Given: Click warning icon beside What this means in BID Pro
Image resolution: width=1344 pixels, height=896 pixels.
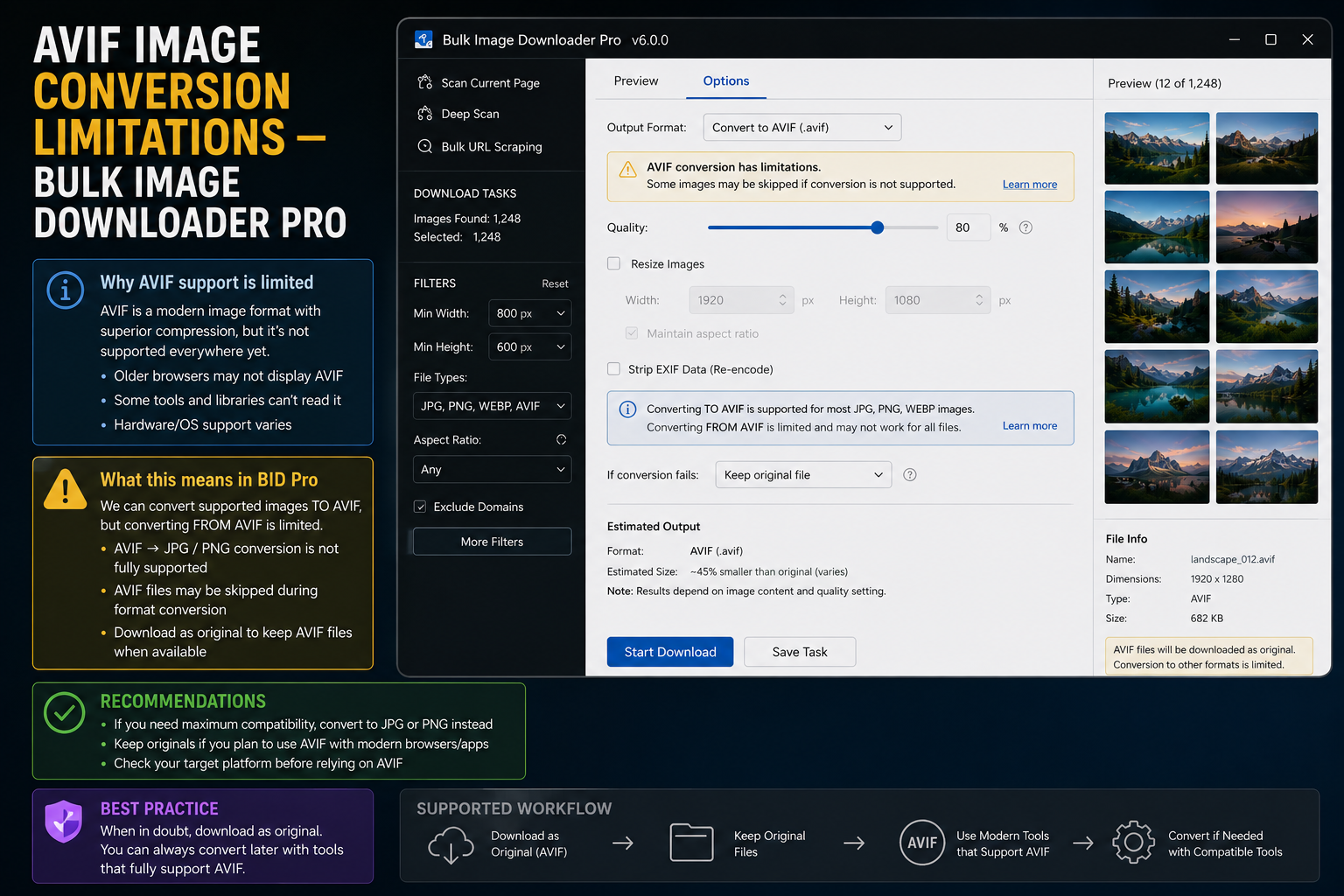Looking at the screenshot, I should (66, 490).
